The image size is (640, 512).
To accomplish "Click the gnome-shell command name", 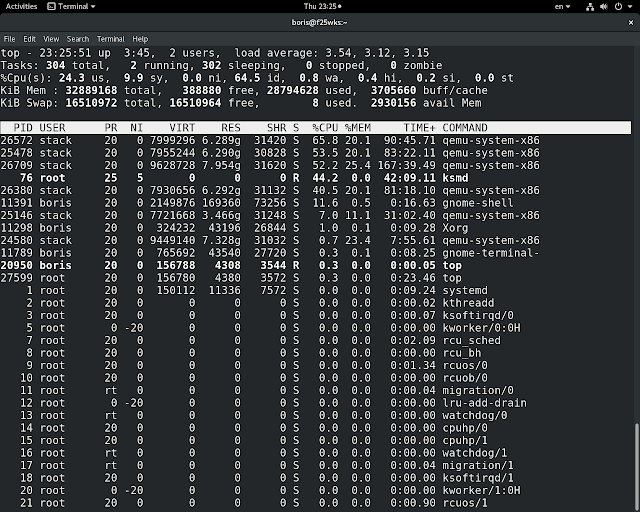I will 478,203.
